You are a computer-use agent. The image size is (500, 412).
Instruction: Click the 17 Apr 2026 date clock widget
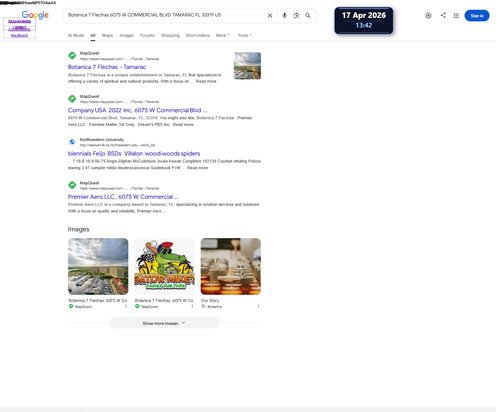pyautogui.click(x=364, y=20)
